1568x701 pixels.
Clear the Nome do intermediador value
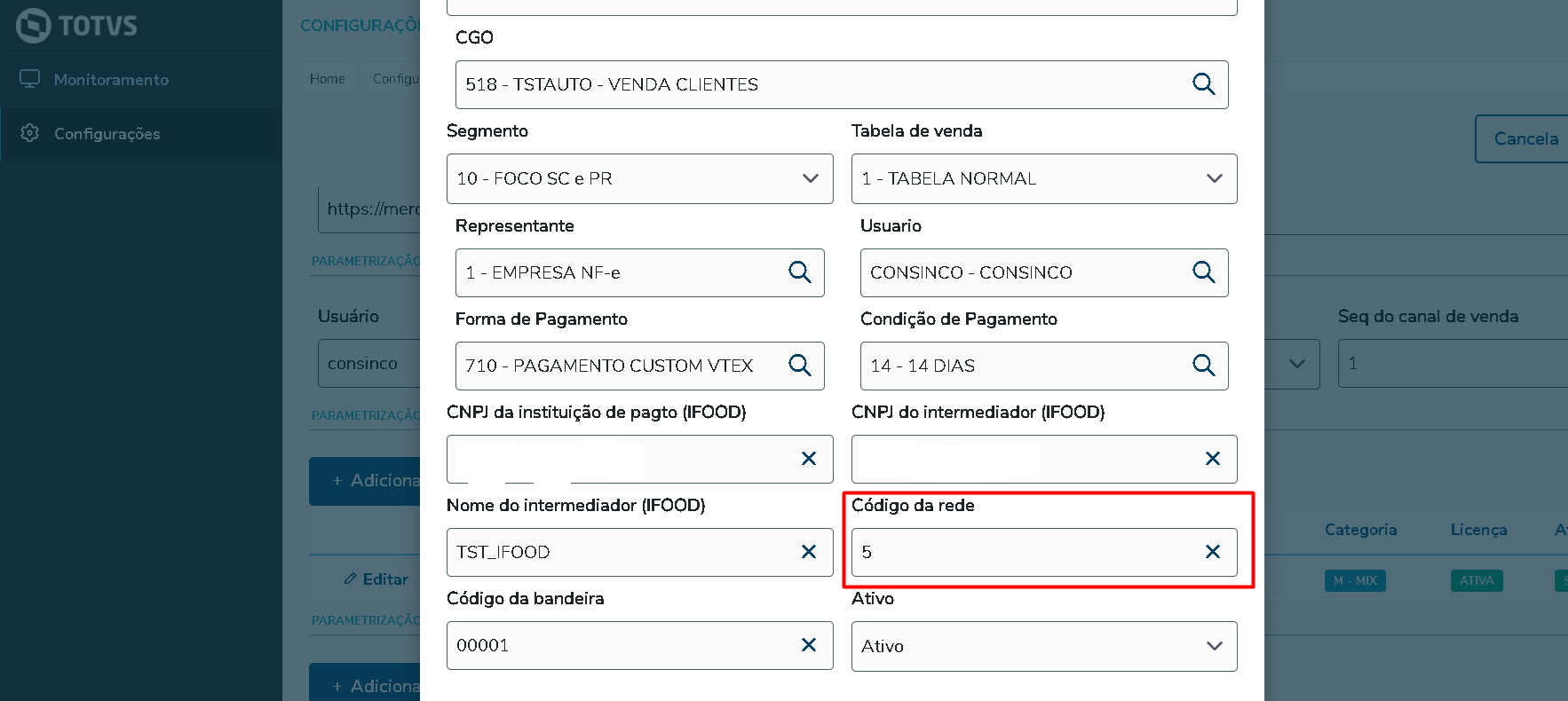[808, 552]
